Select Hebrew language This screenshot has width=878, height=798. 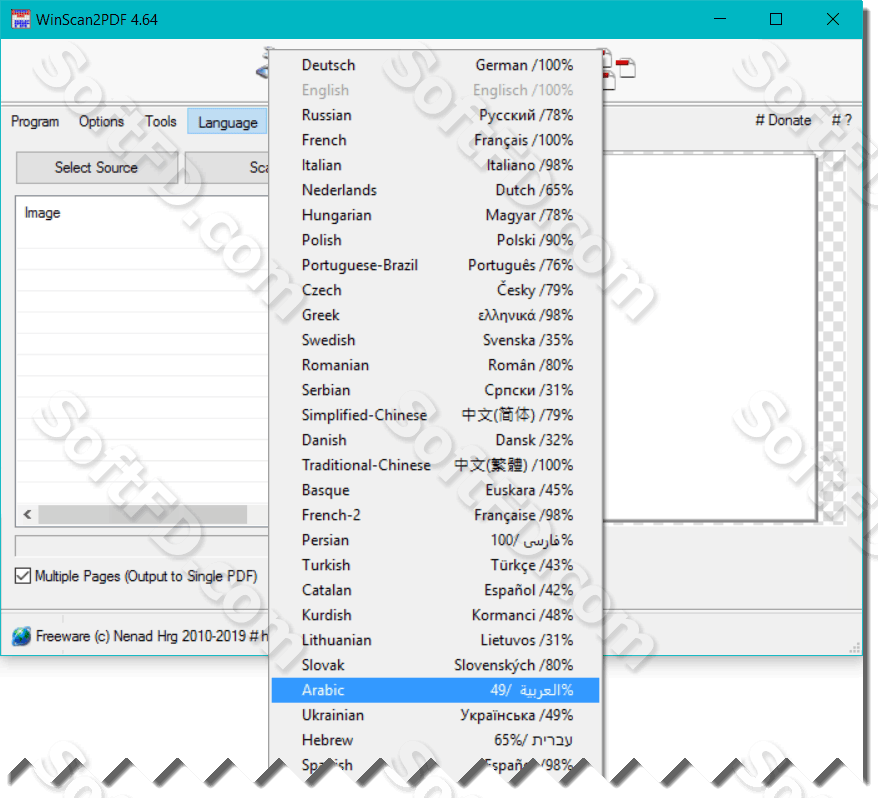point(435,740)
